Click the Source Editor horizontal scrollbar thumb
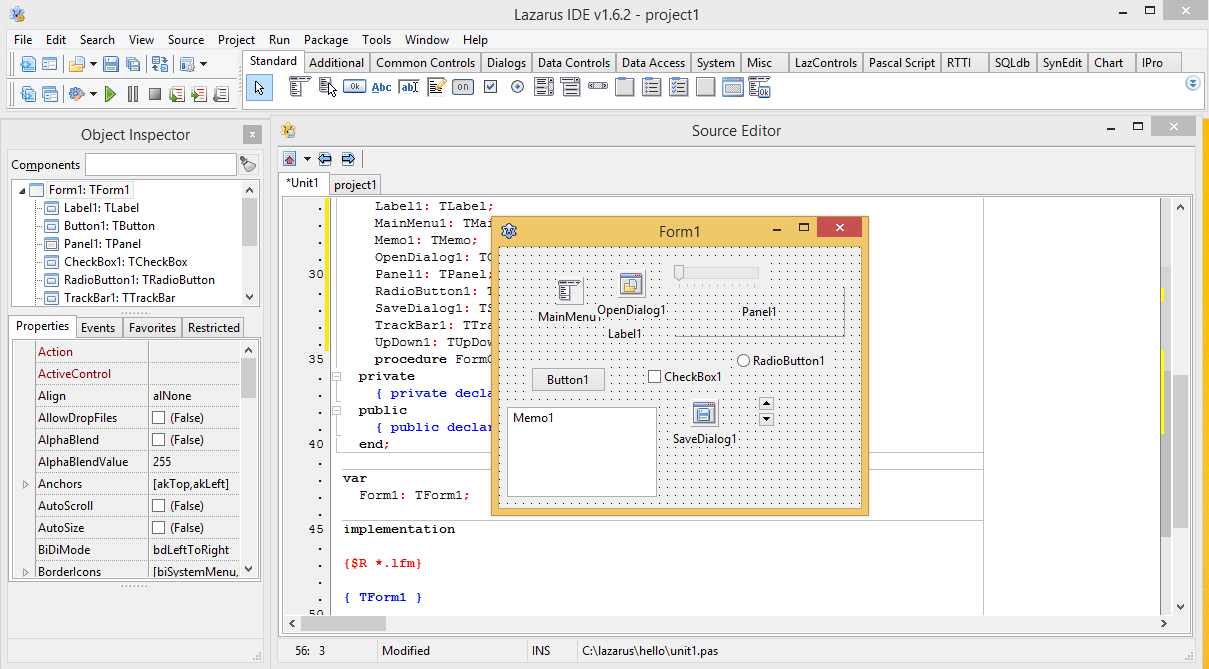 click(345, 623)
